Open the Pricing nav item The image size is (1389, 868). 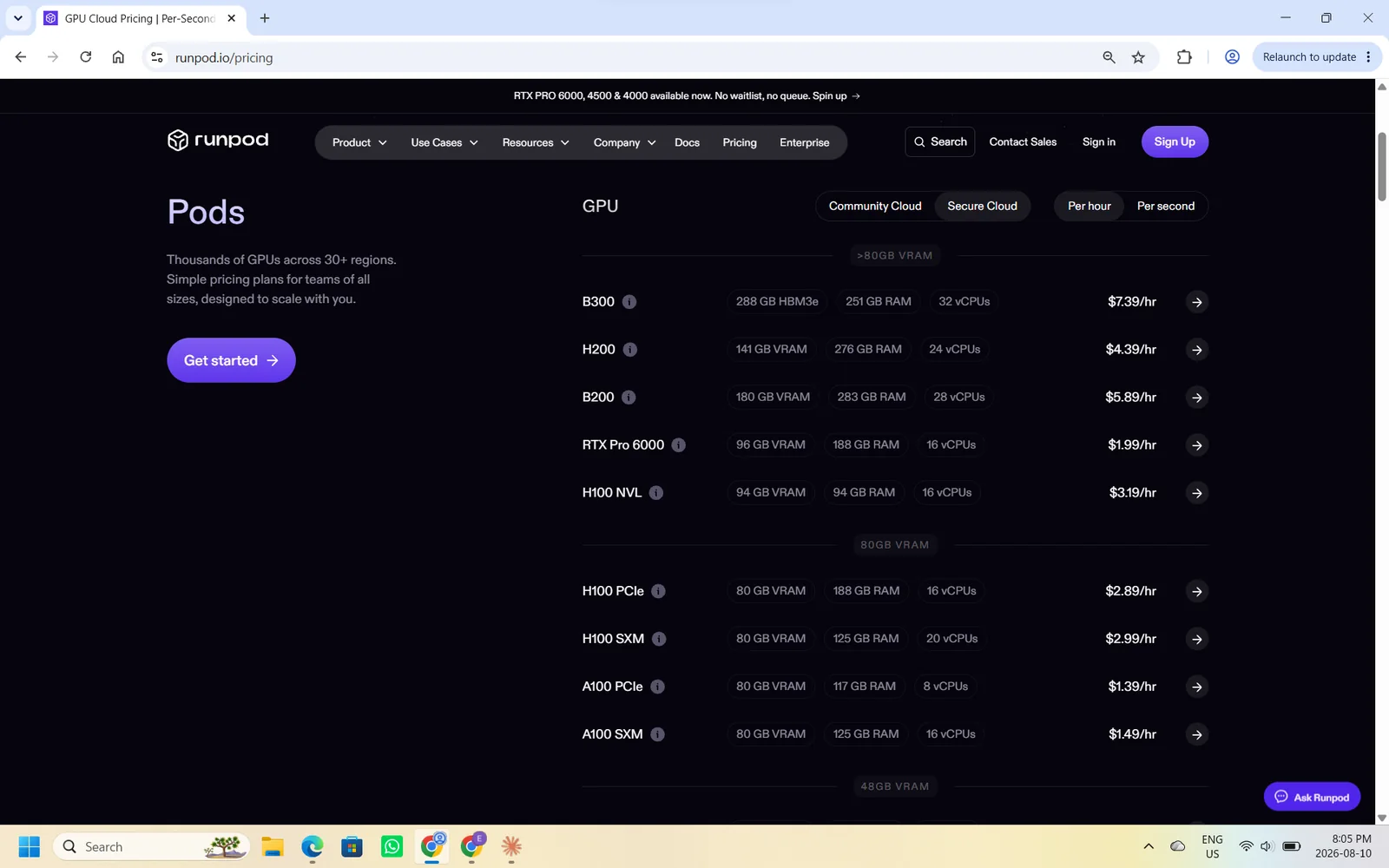[x=740, y=142]
